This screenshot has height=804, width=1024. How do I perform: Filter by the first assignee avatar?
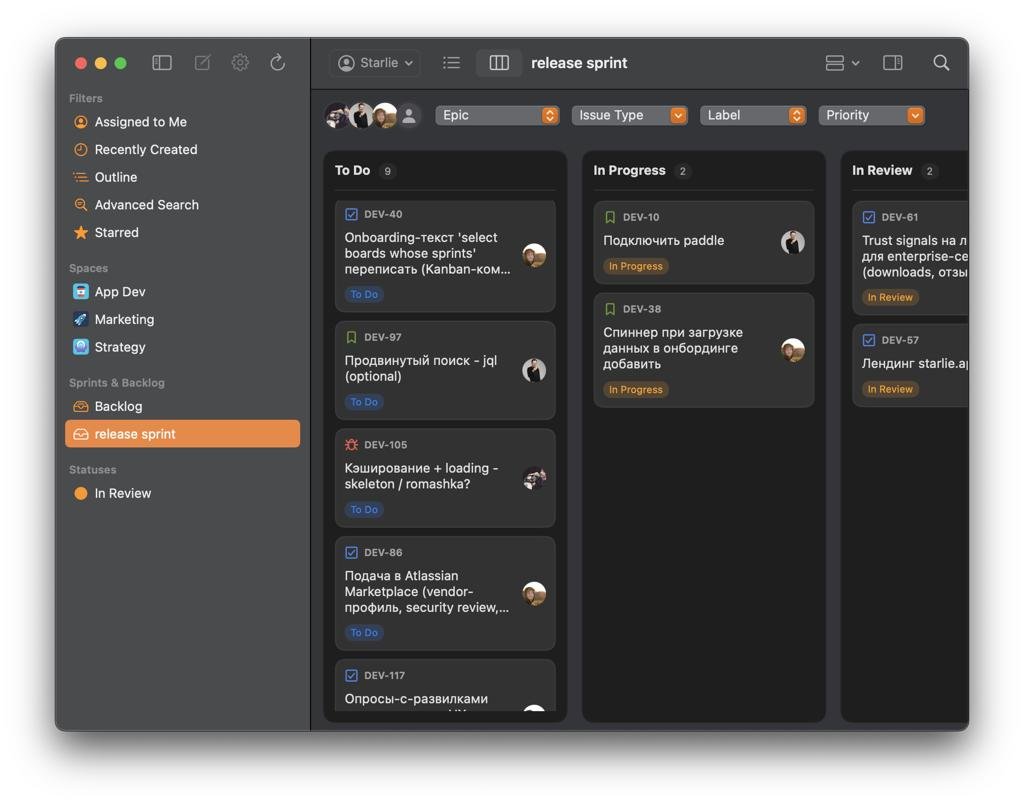click(x=337, y=116)
